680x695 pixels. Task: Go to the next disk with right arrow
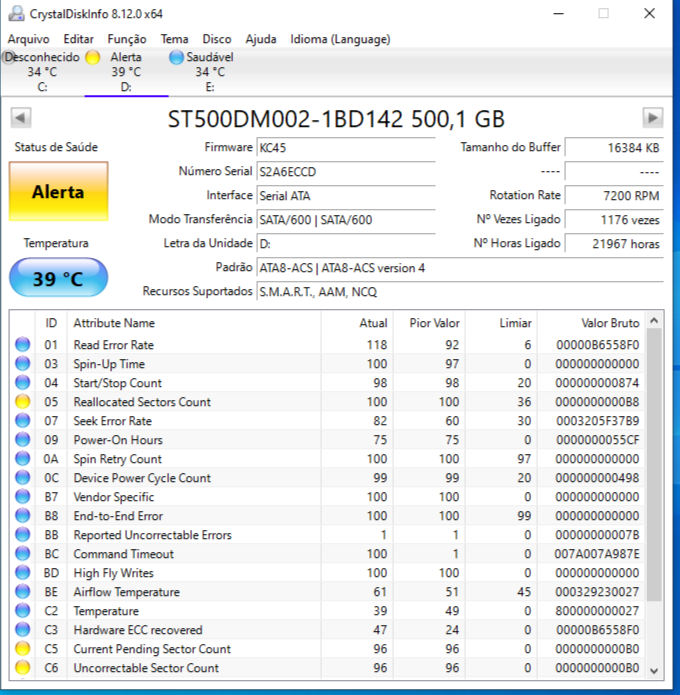coord(653,118)
